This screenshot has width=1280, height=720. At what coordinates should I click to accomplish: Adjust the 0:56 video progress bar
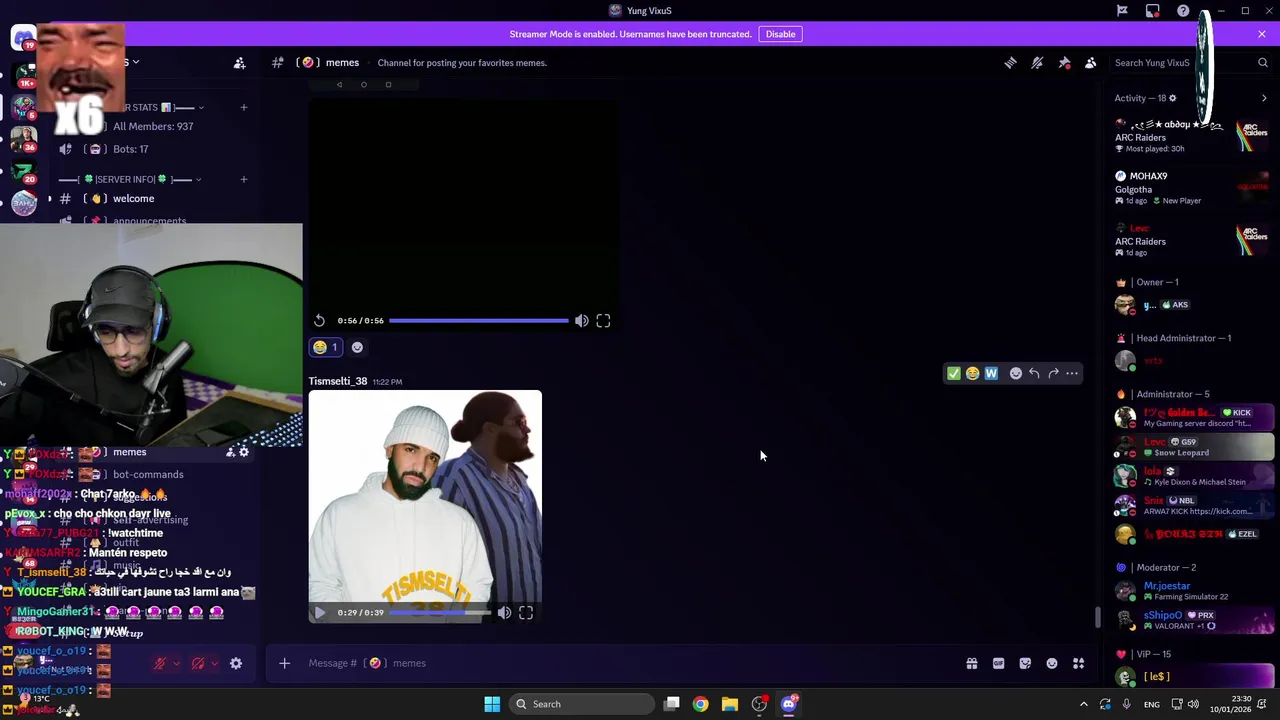tap(479, 321)
